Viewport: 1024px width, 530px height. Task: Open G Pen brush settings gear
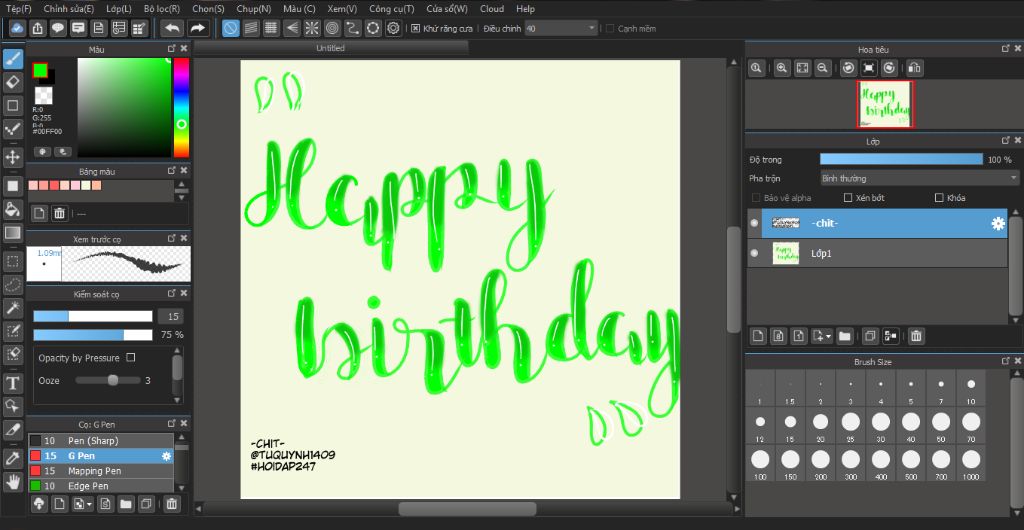pyautogui.click(x=166, y=456)
